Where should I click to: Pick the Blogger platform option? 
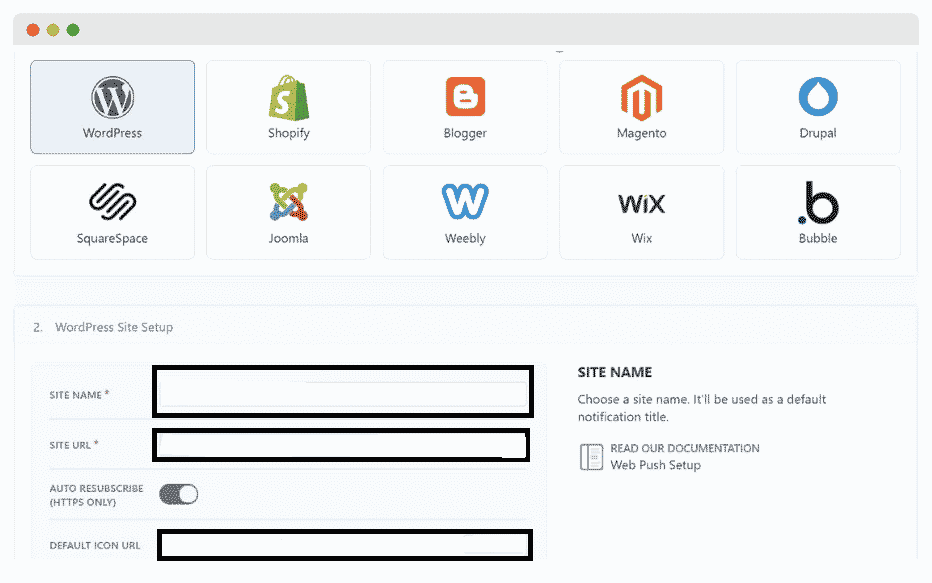pyautogui.click(x=465, y=107)
